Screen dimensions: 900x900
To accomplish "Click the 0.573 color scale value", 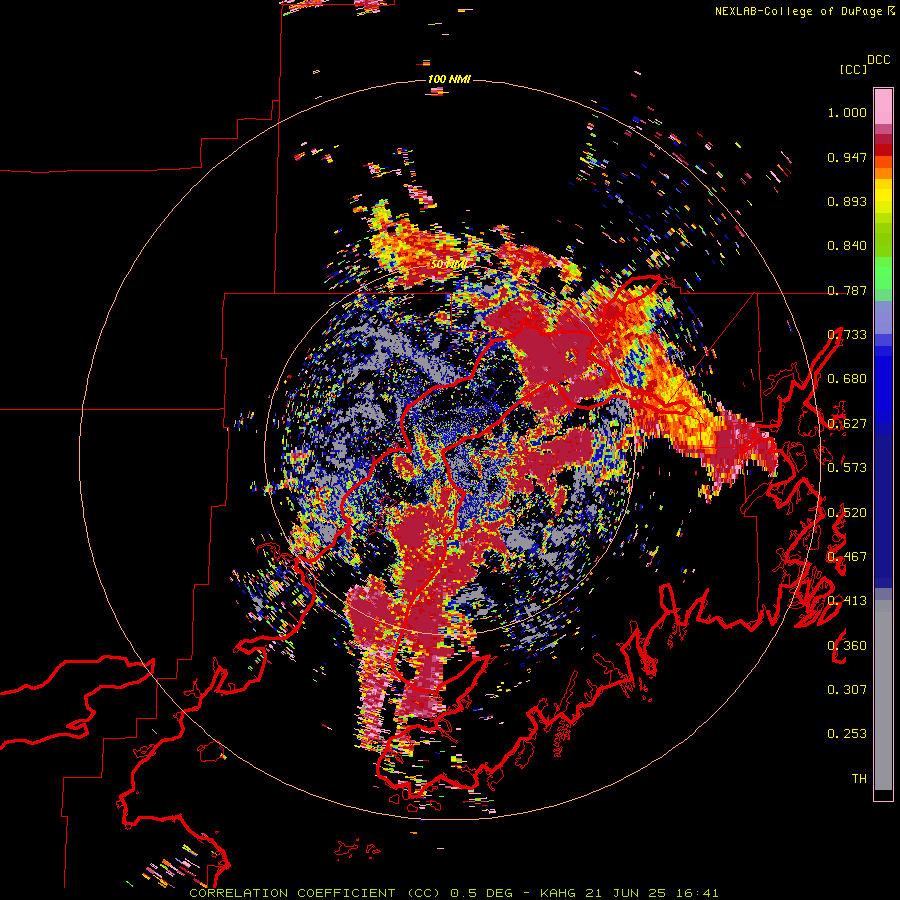I will click(847, 467).
